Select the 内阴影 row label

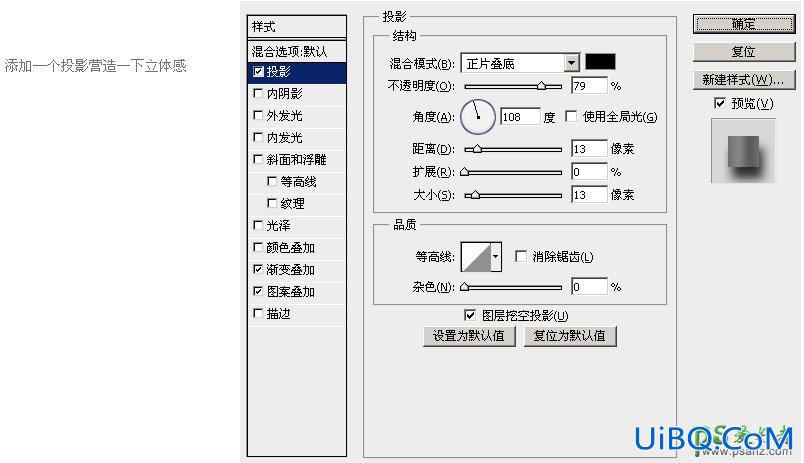285,93
